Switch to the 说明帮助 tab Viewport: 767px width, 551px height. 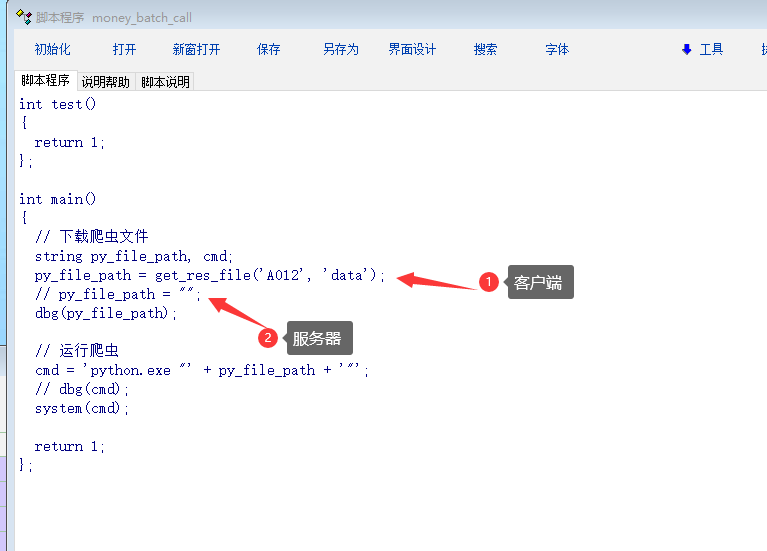coord(106,82)
